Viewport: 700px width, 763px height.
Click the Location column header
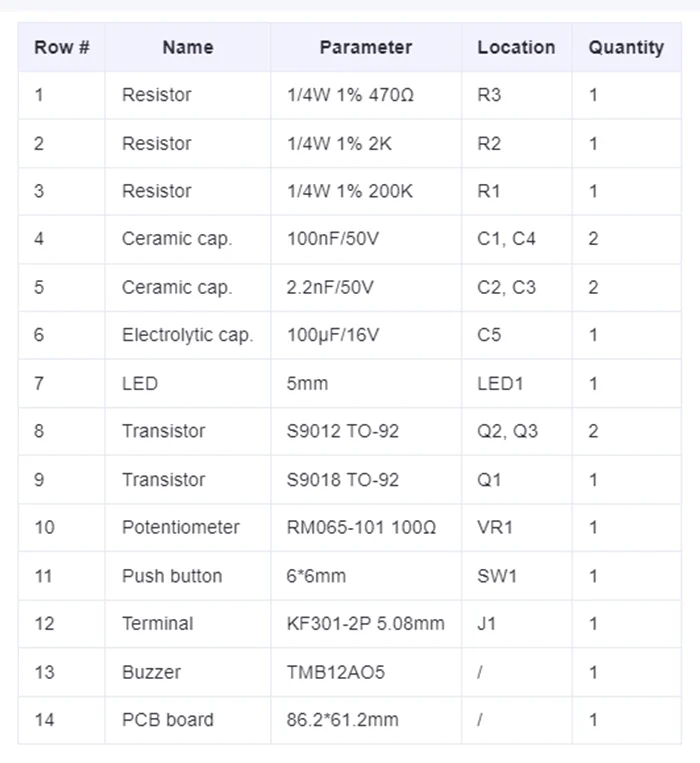[516, 47]
